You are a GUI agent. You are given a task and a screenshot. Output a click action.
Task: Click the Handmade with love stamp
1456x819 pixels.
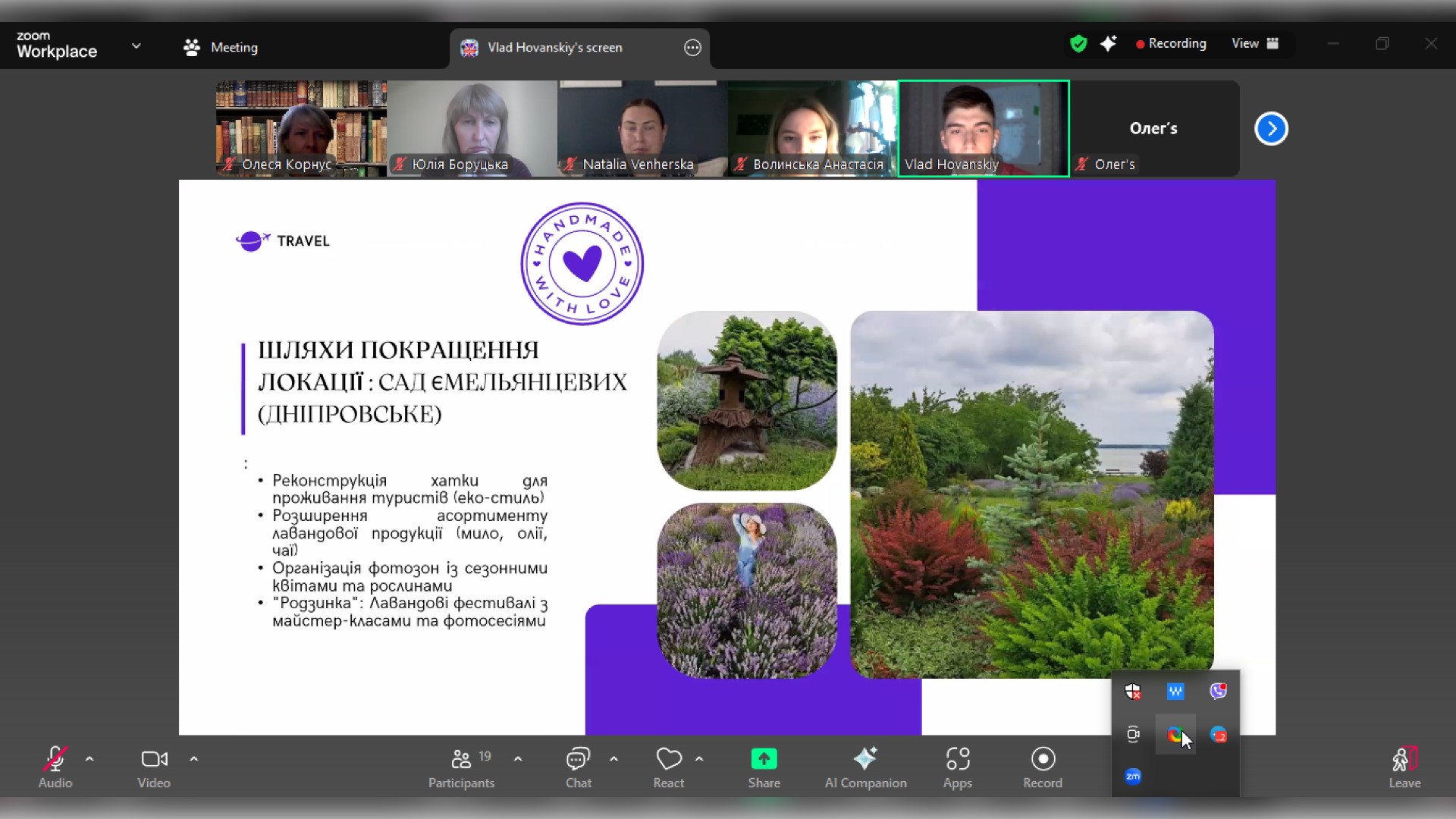coord(582,263)
